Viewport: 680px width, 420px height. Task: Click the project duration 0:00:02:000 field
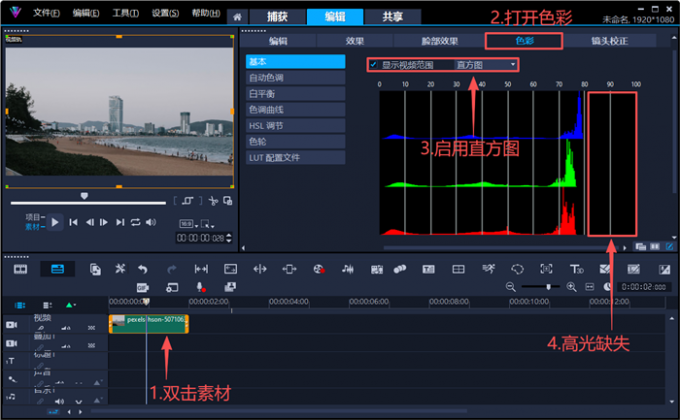644,287
